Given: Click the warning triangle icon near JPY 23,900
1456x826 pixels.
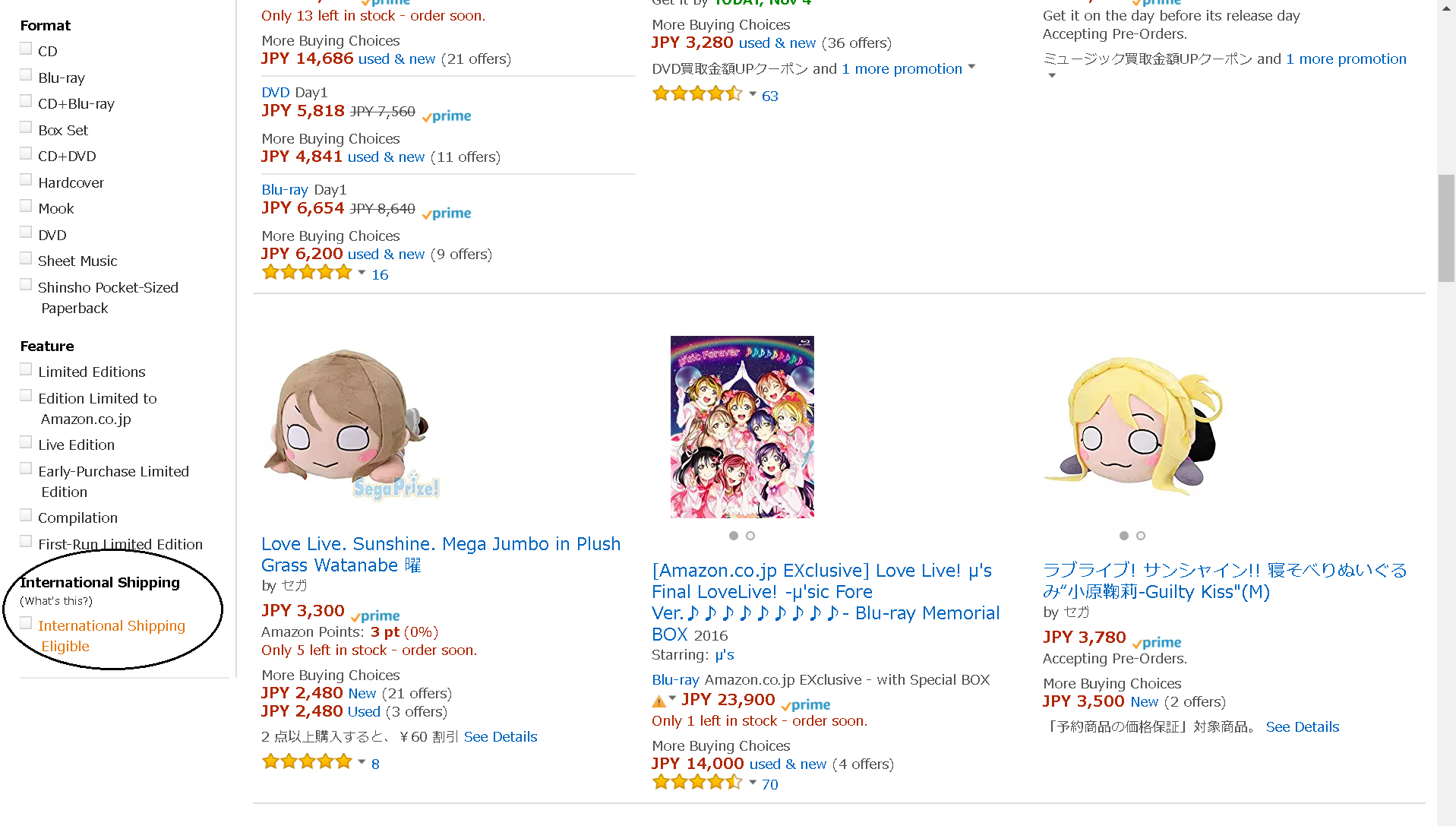Looking at the screenshot, I should coord(659,700).
